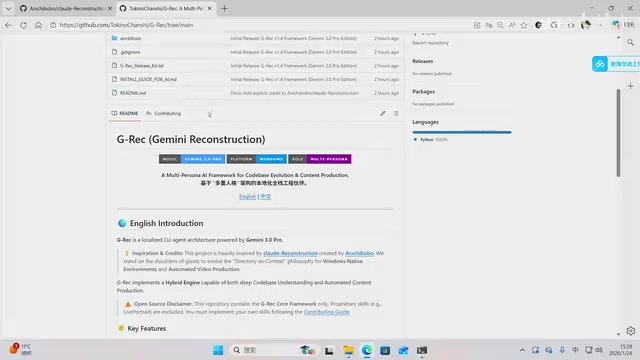The width and height of the screenshot is (640, 360).
Task: Click the WINDOWS platform badge
Action: point(257,159)
